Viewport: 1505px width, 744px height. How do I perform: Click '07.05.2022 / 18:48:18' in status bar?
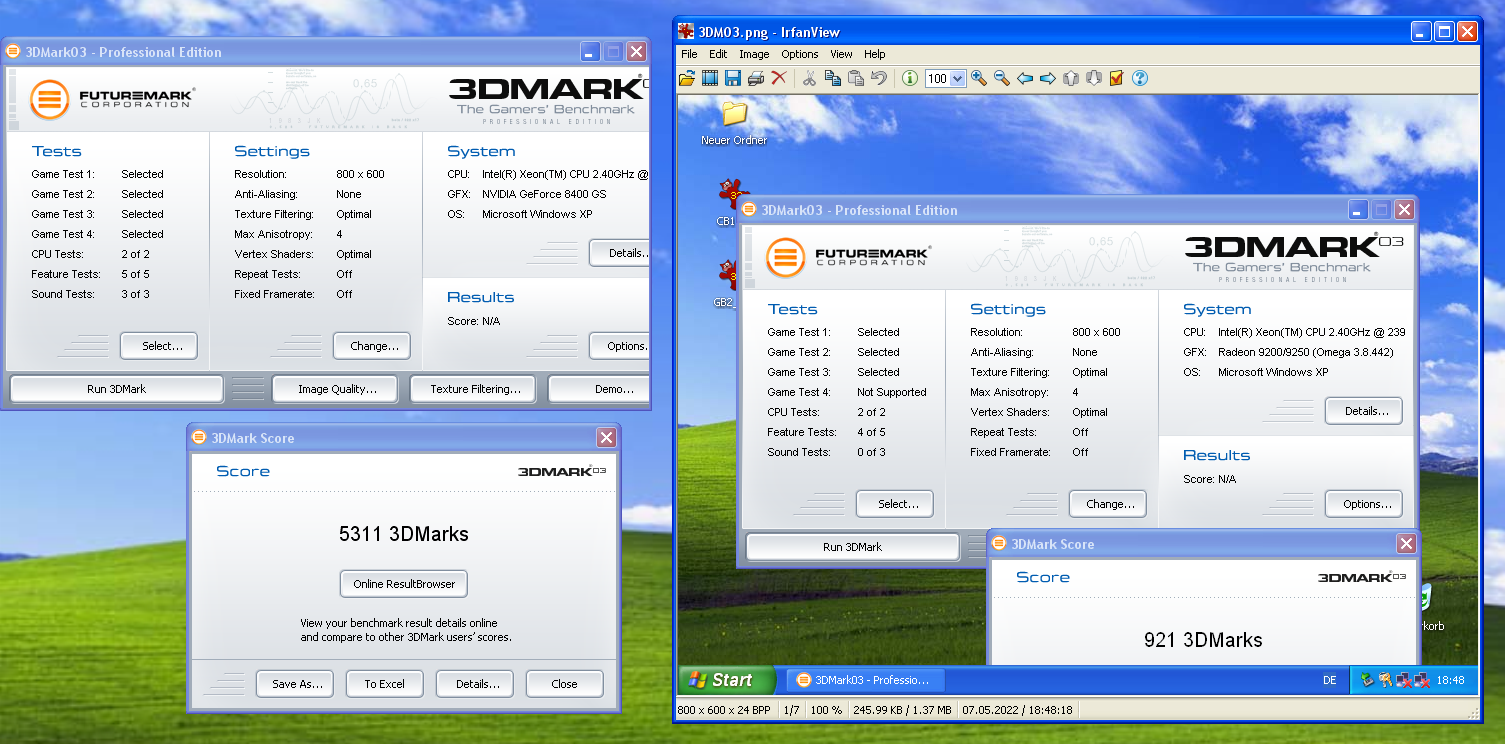point(1017,709)
